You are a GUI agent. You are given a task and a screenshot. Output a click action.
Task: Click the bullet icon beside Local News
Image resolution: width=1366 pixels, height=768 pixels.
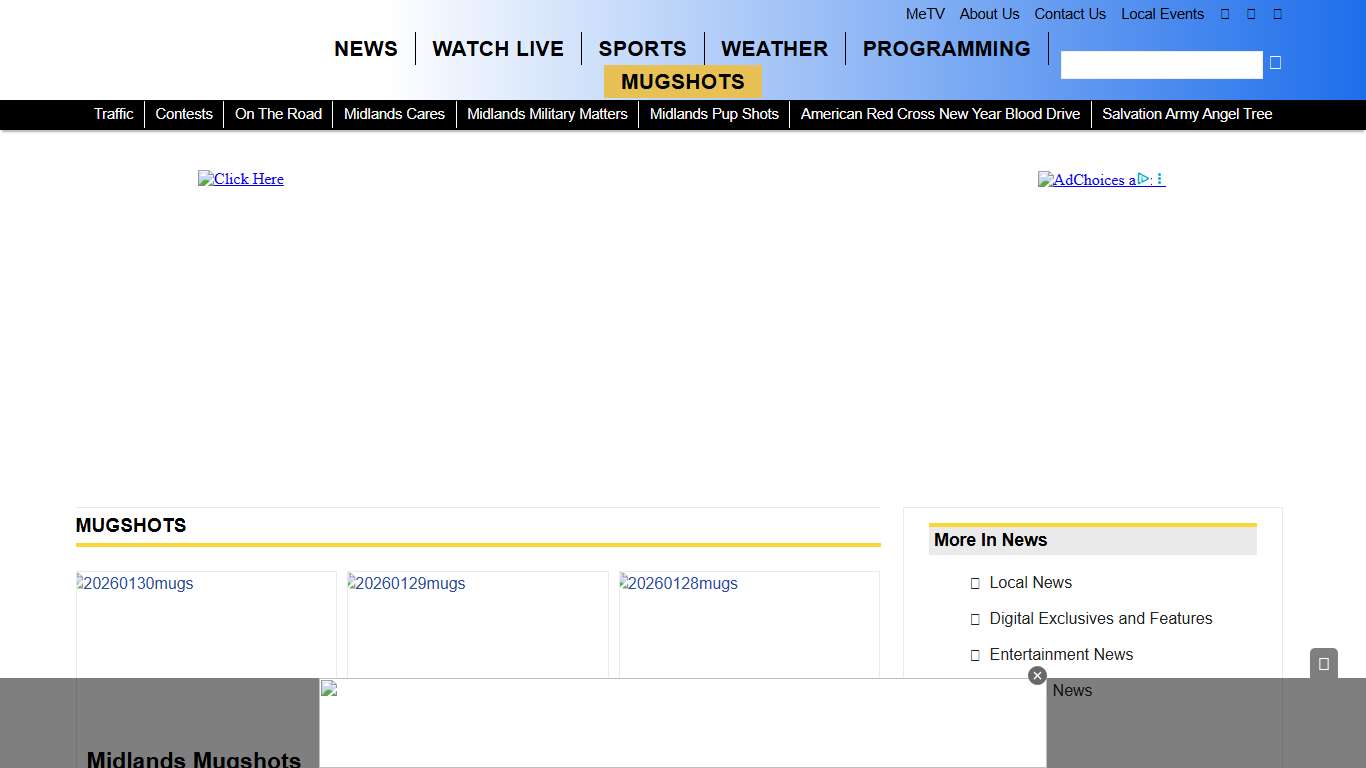[x=975, y=584]
